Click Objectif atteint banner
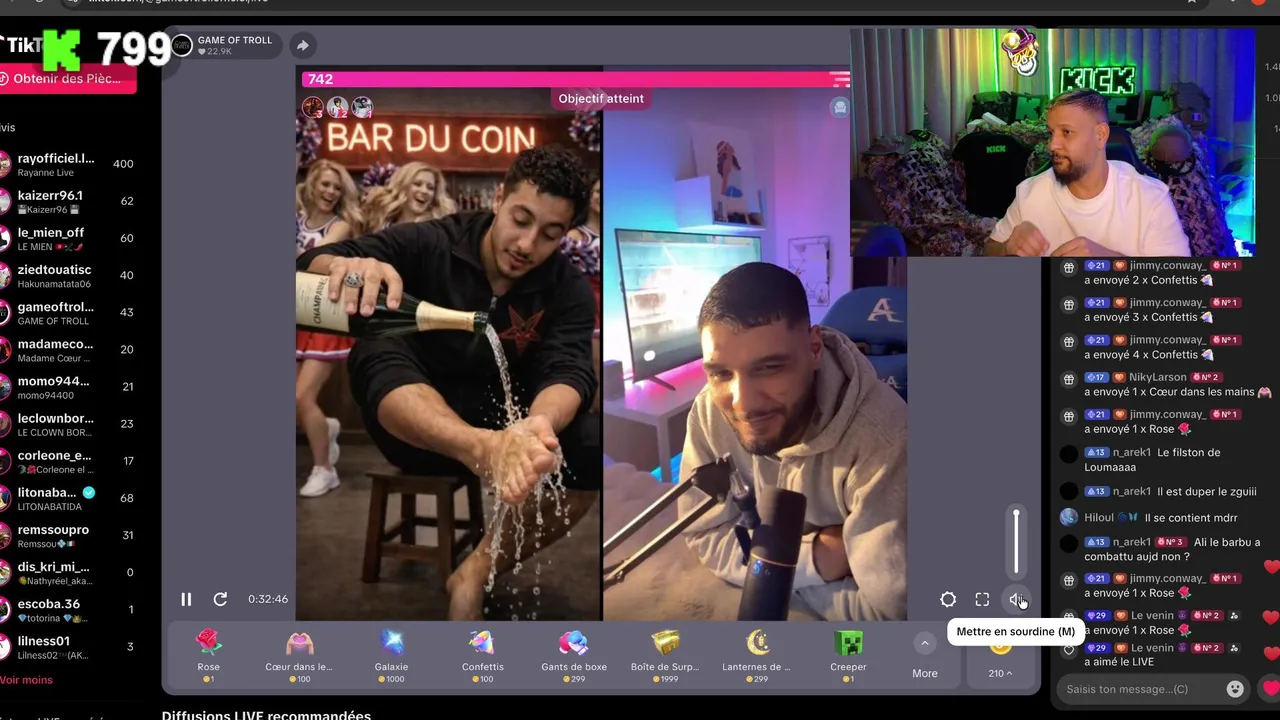 click(x=601, y=99)
